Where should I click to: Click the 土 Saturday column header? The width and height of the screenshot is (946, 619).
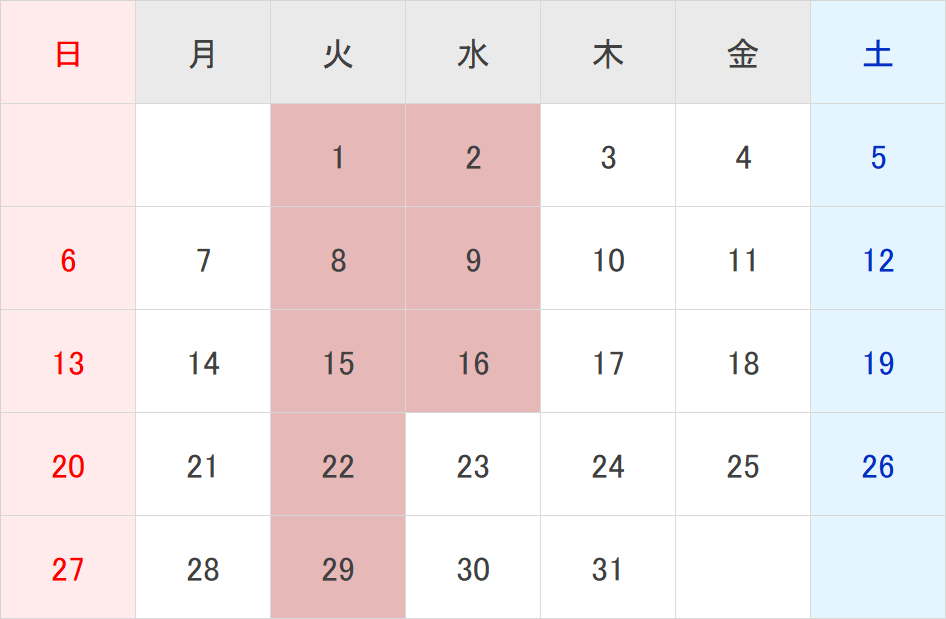pos(878,52)
